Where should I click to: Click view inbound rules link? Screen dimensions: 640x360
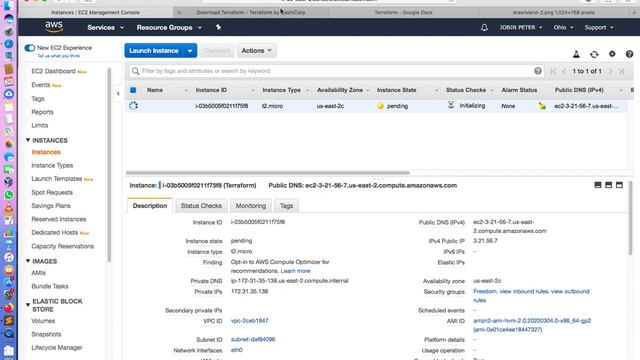524,291
